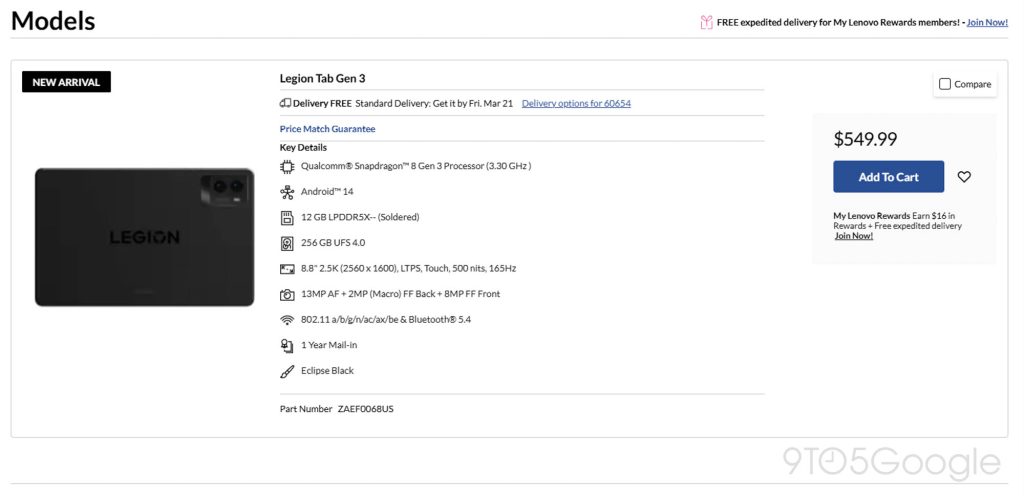Screen dimensions: 1024x496
Task: Add tablet to wishlist with heart icon
Action: 964,177
